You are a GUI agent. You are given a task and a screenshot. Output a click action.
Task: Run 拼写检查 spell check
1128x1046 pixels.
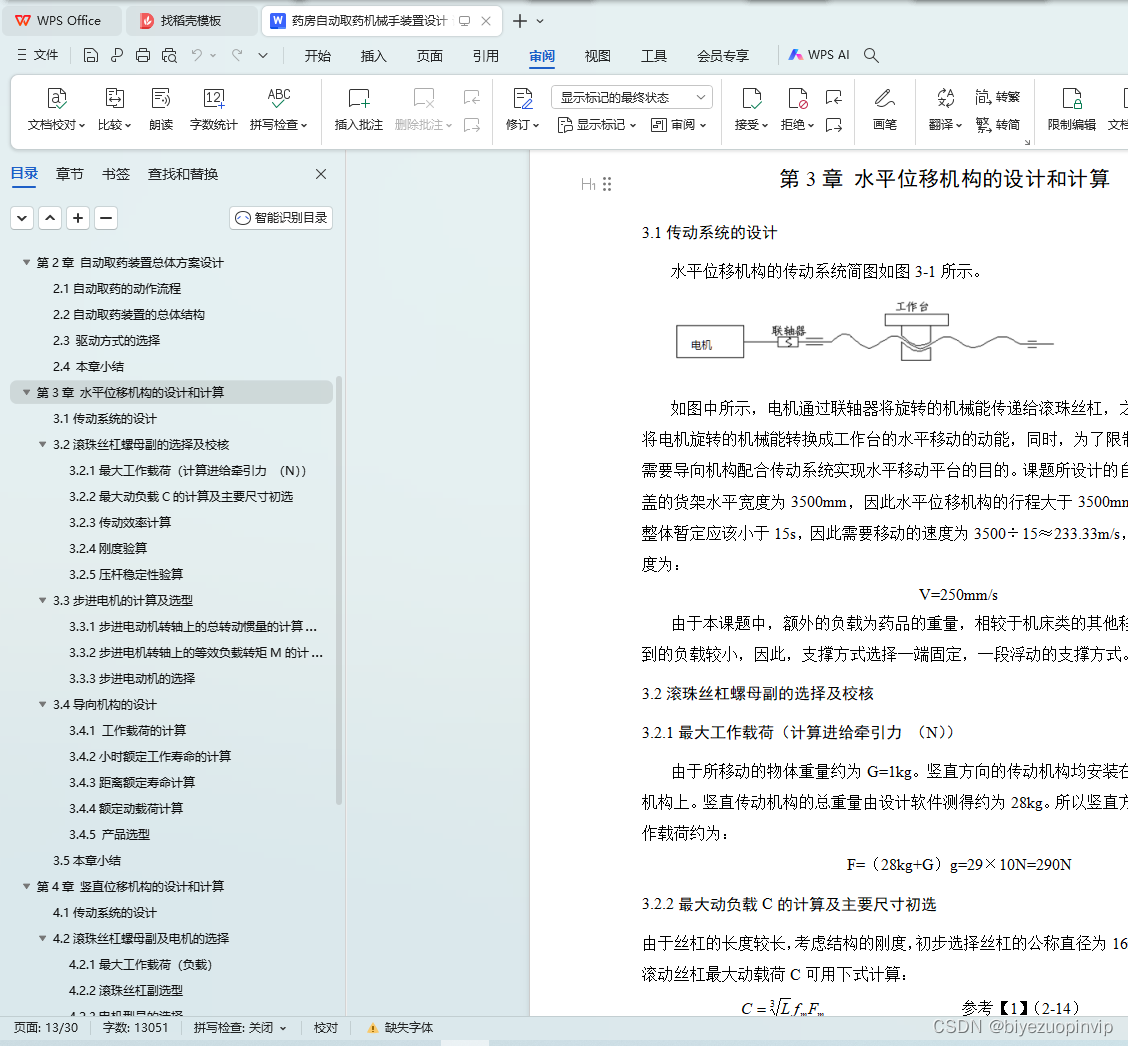278,109
